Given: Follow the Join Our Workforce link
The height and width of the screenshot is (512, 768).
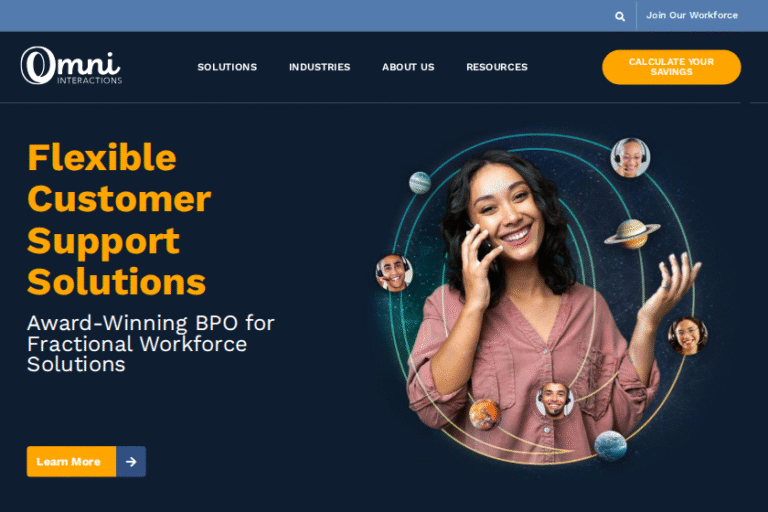Looking at the screenshot, I should click(x=692, y=15).
